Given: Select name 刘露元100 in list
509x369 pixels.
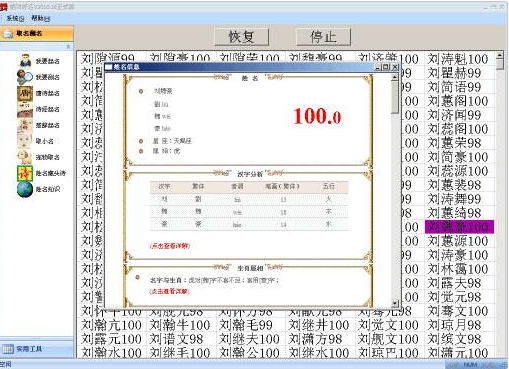Looking at the screenshot, I should coord(111,339).
